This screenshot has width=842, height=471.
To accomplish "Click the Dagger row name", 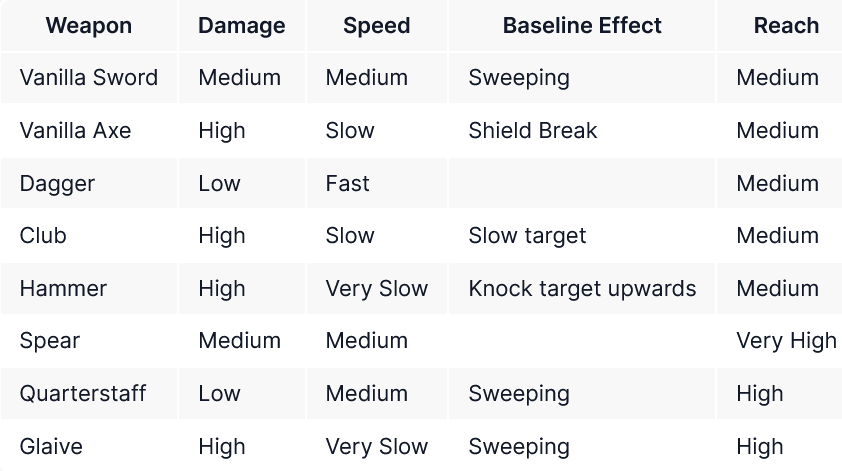I will [57, 184].
